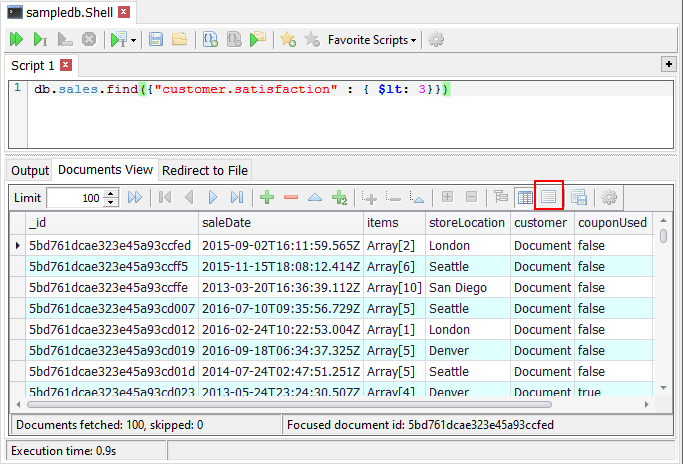Viewport: 683px width, 464px height.
Task: Go to next page of results
Action: [x=213, y=198]
